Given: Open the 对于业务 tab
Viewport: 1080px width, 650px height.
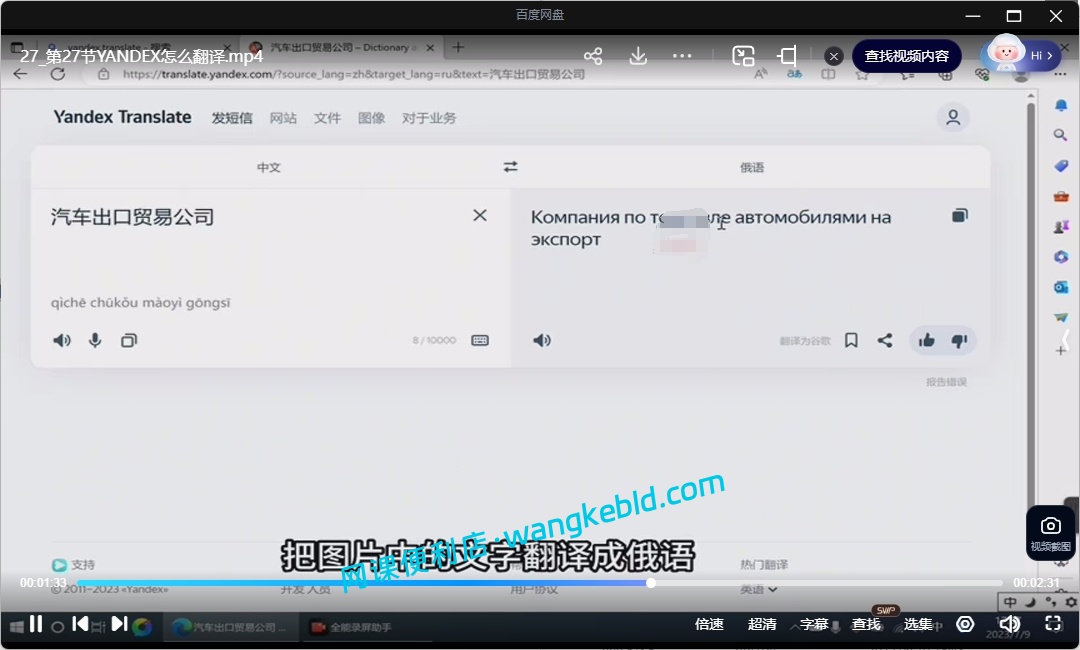Looking at the screenshot, I should (x=428, y=118).
